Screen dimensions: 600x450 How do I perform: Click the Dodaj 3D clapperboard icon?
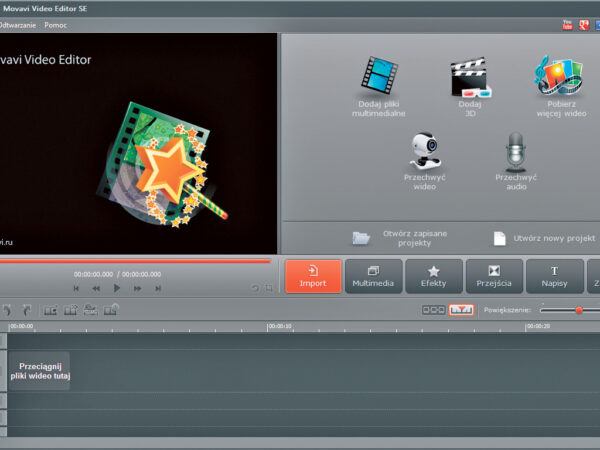pyautogui.click(x=470, y=77)
